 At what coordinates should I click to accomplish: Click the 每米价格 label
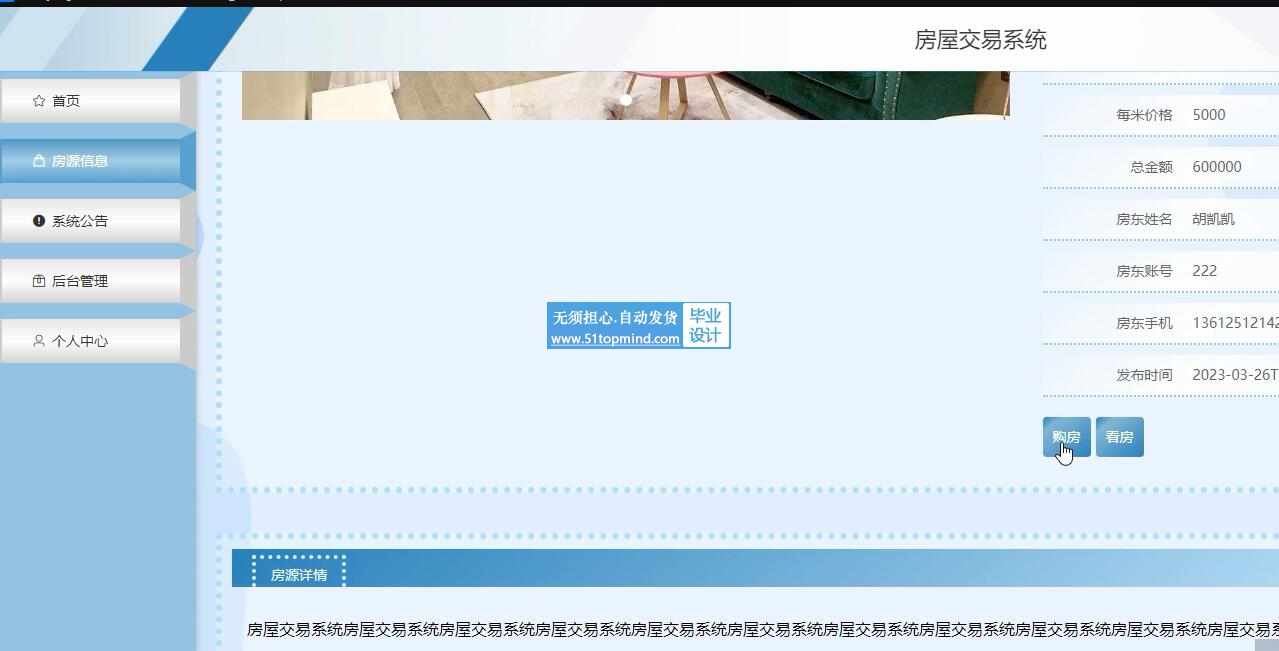(x=1144, y=115)
